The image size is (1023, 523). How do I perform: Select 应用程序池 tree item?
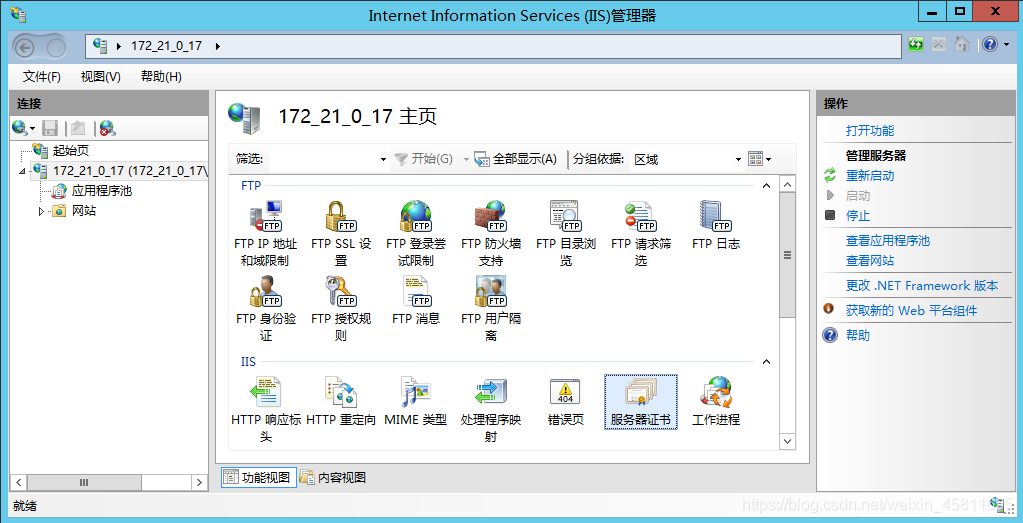[x=102, y=191]
